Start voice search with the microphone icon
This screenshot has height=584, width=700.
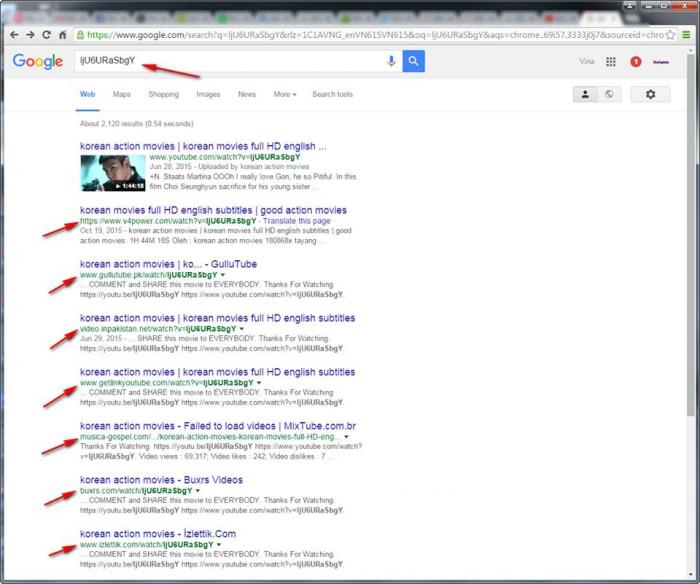click(392, 61)
